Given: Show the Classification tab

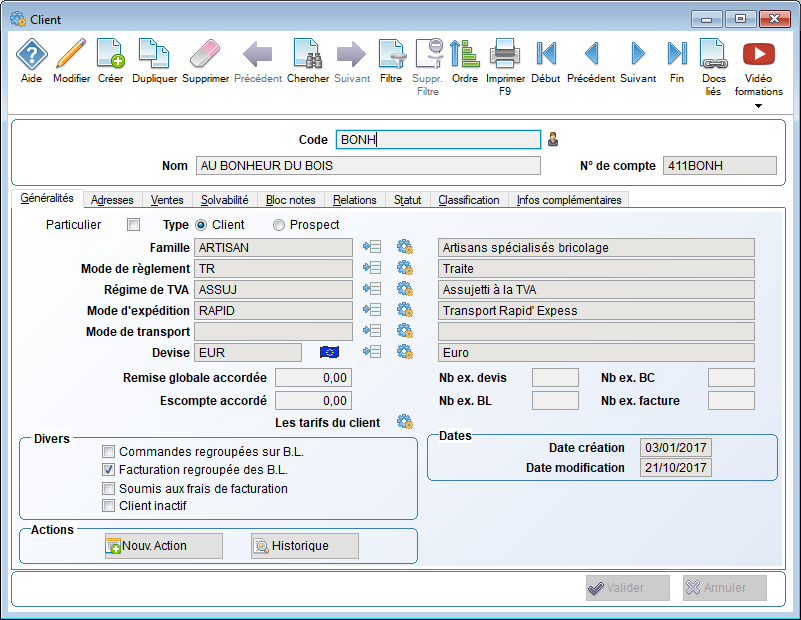Looking at the screenshot, I should click(469, 200).
